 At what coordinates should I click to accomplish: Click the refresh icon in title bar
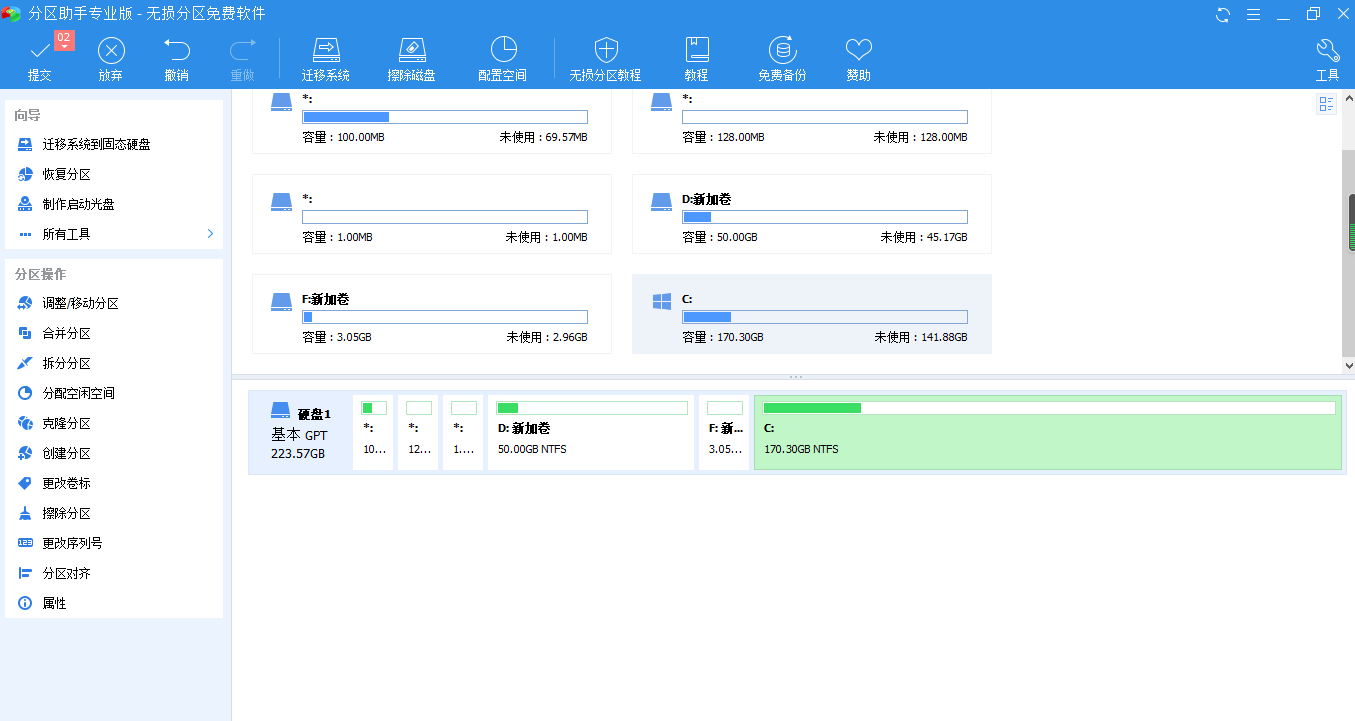[1223, 14]
